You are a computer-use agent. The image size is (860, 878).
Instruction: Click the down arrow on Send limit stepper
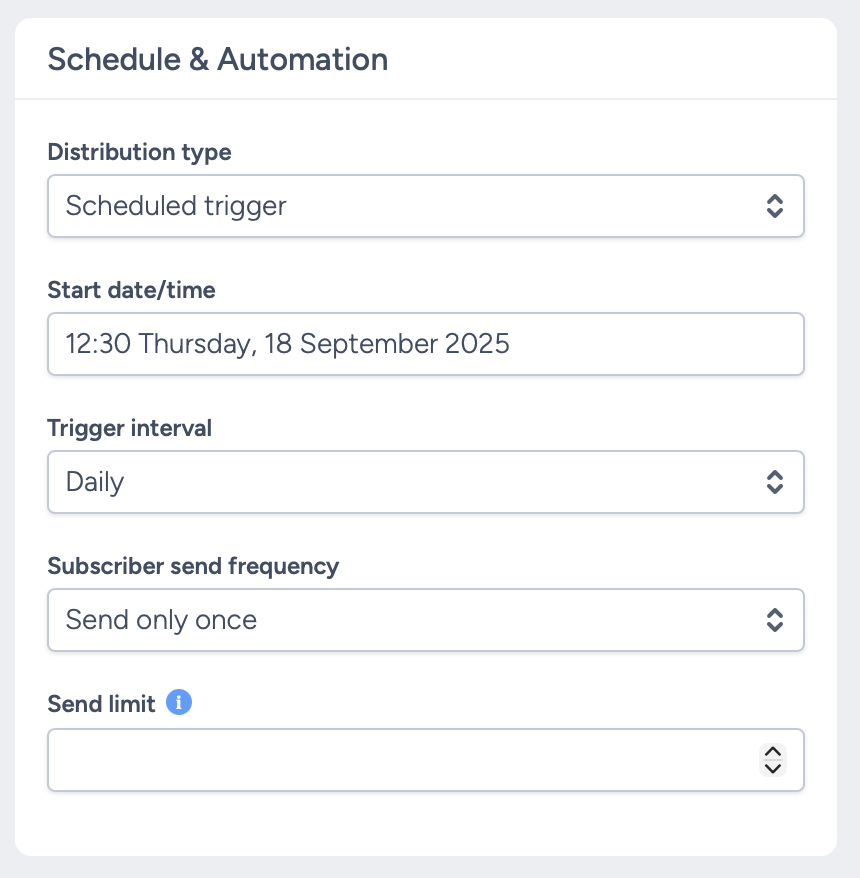coord(774,767)
